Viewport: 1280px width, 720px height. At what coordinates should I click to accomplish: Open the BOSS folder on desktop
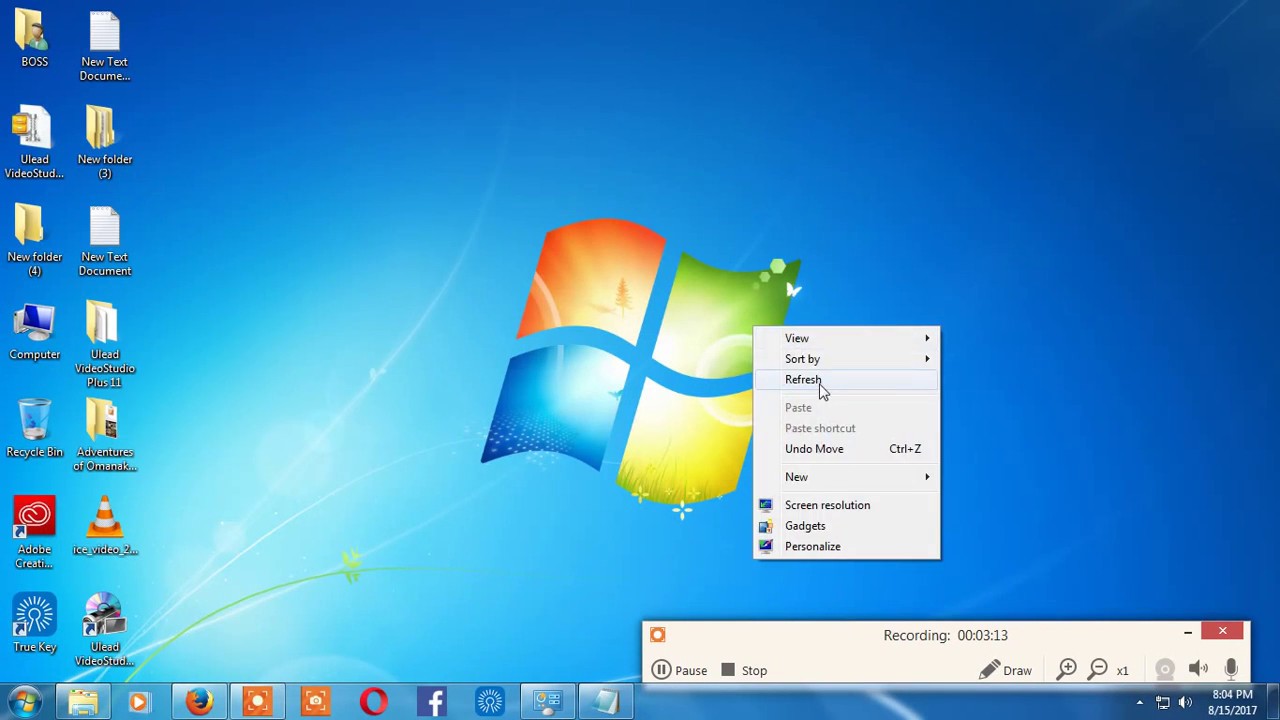click(x=34, y=39)
